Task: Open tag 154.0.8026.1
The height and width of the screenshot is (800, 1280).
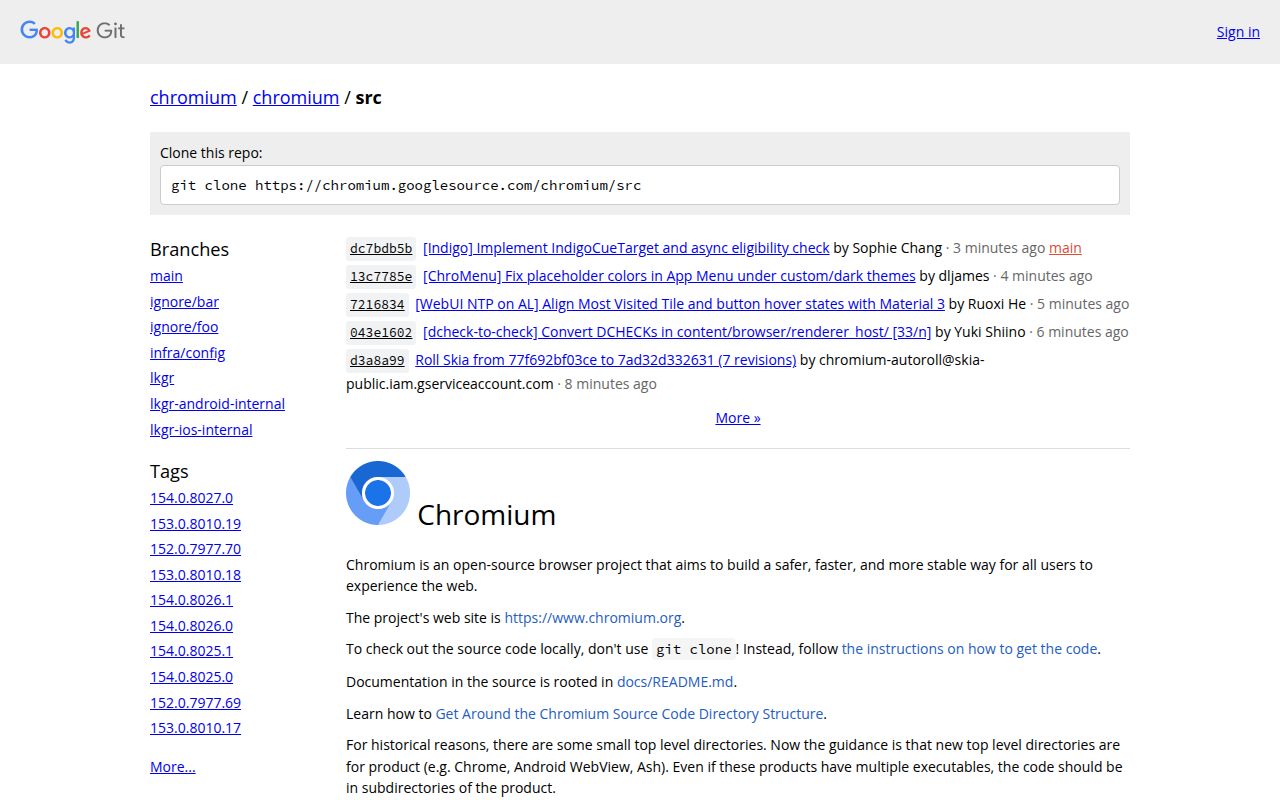Action: [191, 600]
